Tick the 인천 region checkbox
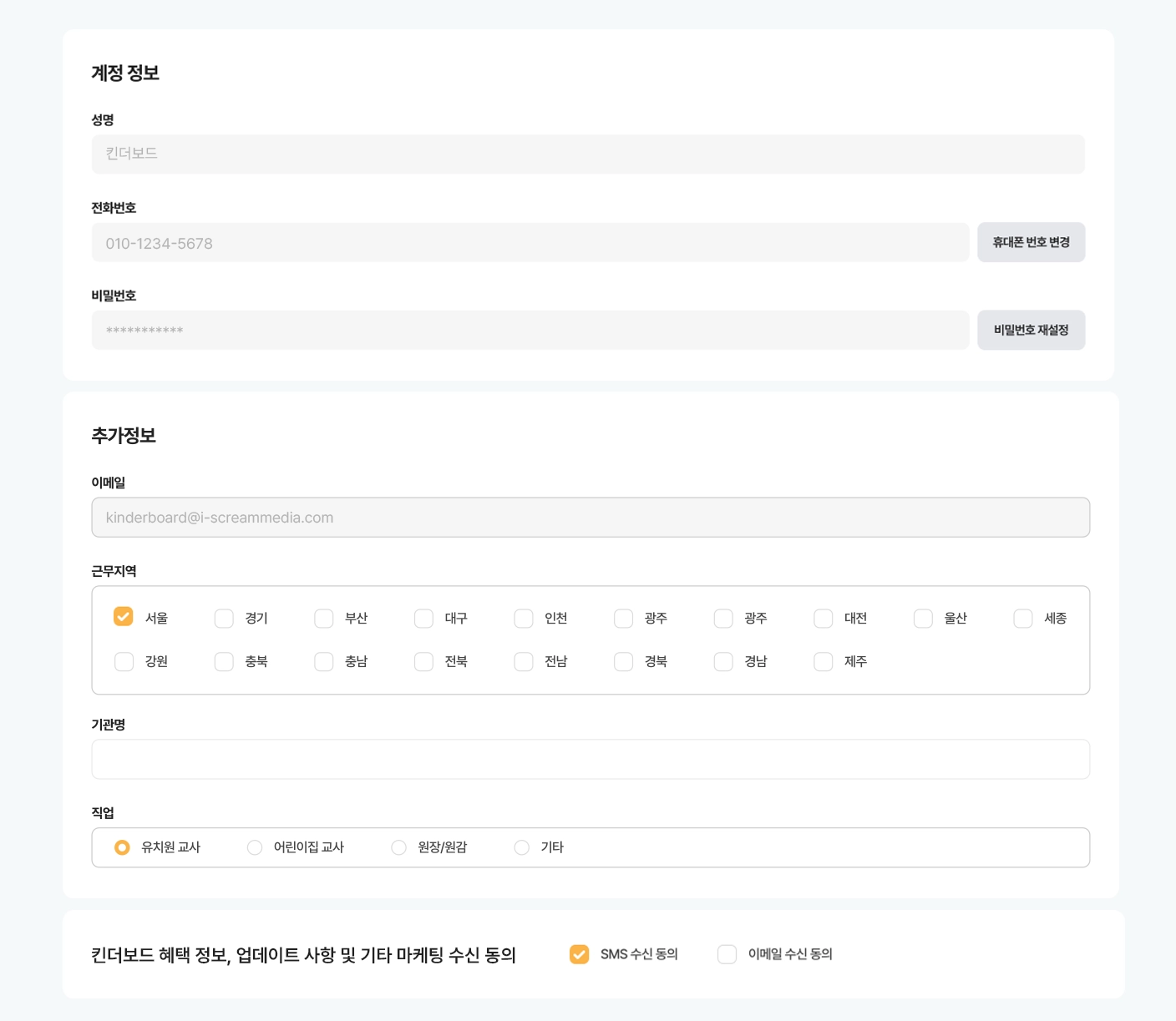 pos(524,618)
